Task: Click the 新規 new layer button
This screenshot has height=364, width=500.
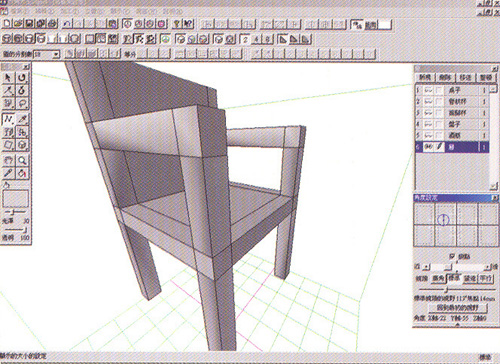Action: coord(425,77)
